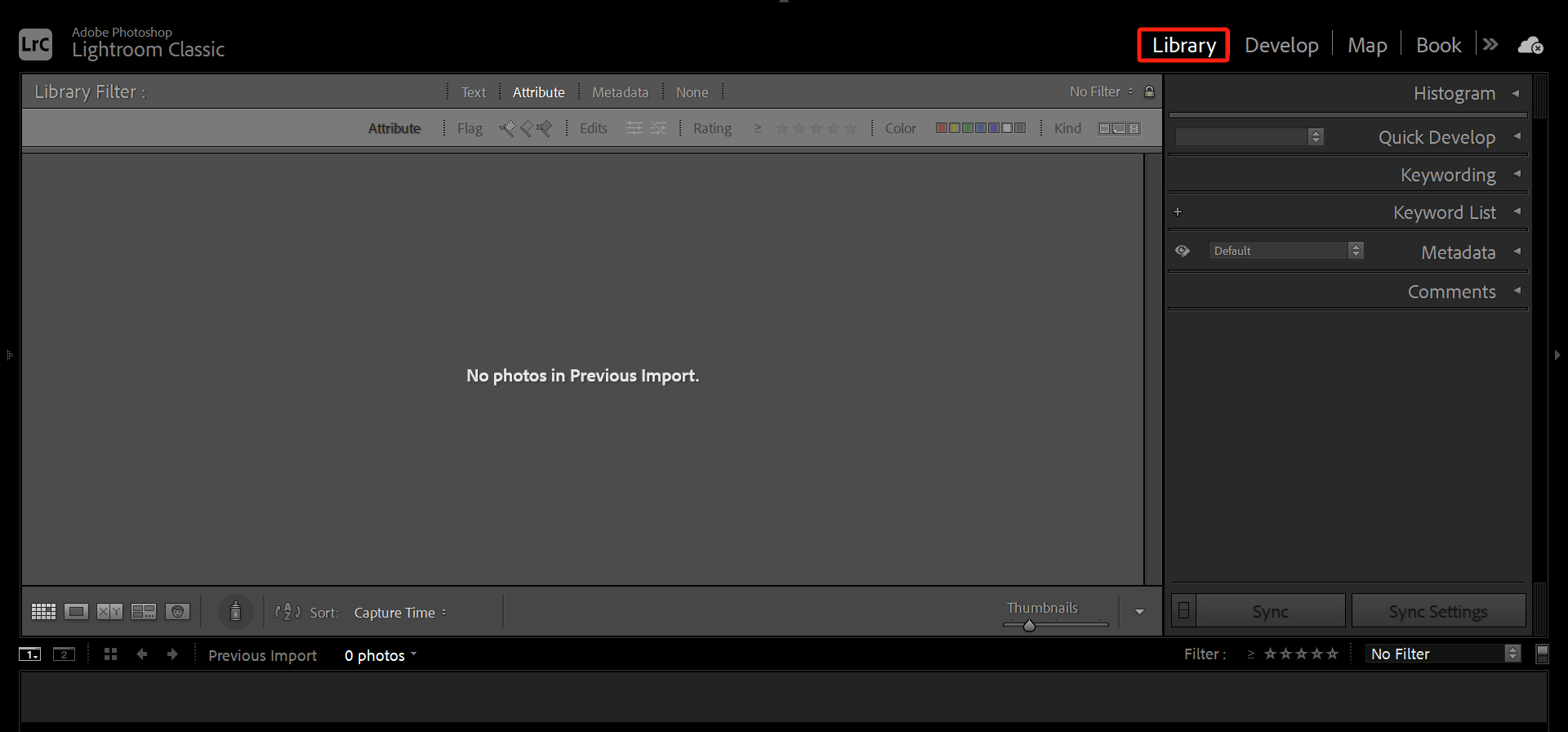The image size is (1568, 732).
Task: Open the toolbar content dropdown arrow
Action: [x=1139, y=612]
